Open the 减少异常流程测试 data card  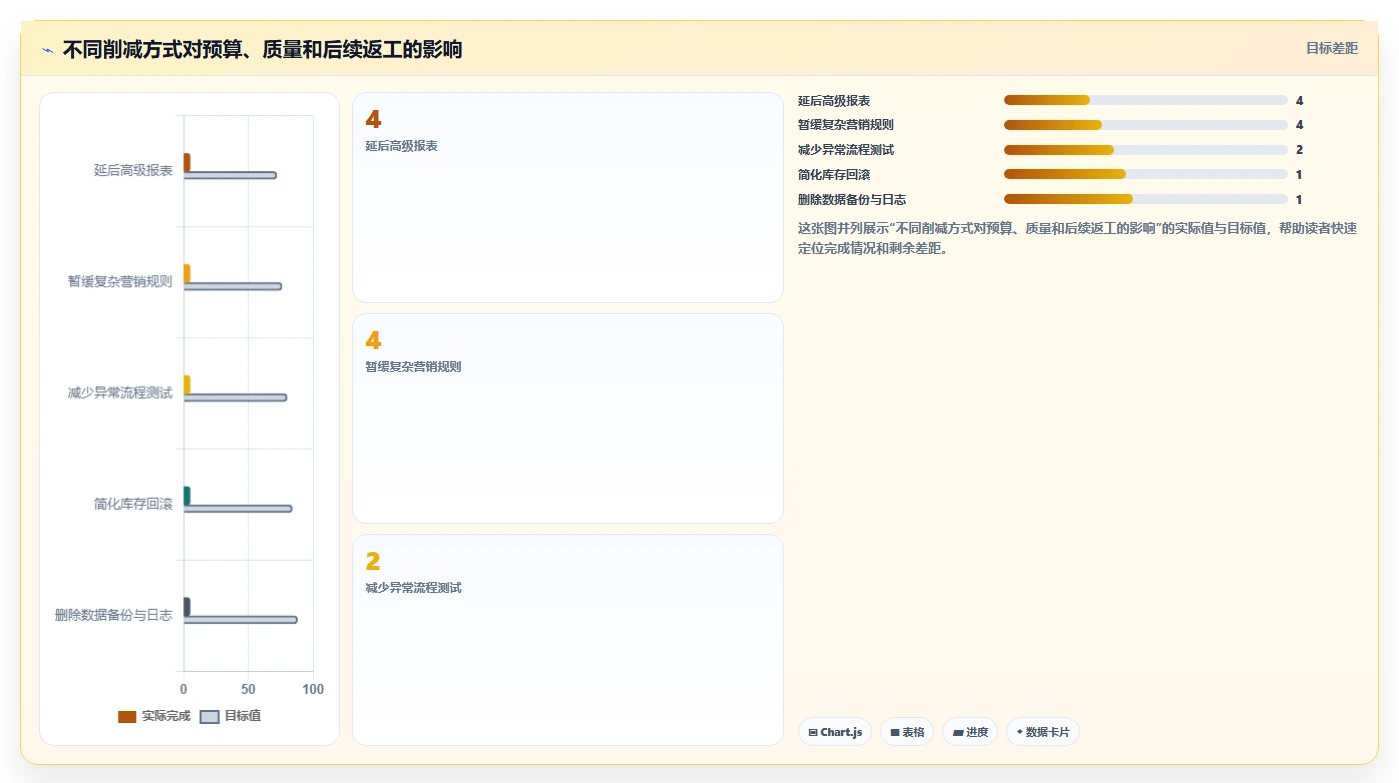click(568, 639)
